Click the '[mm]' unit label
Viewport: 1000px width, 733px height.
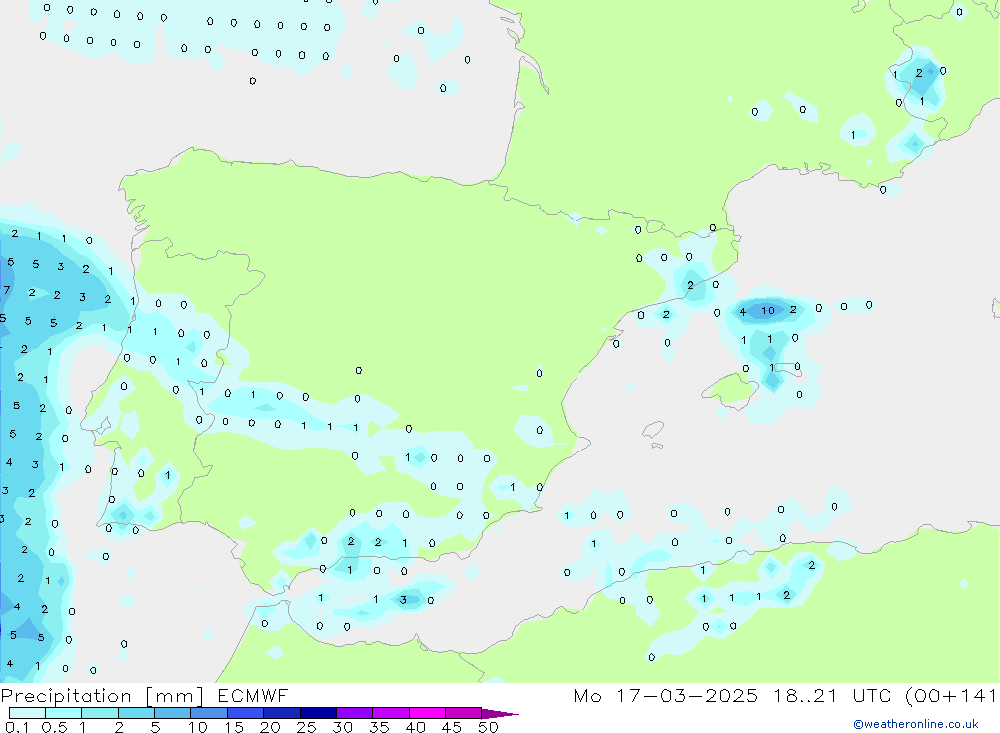pyautogui.click(x=174, y=695)
